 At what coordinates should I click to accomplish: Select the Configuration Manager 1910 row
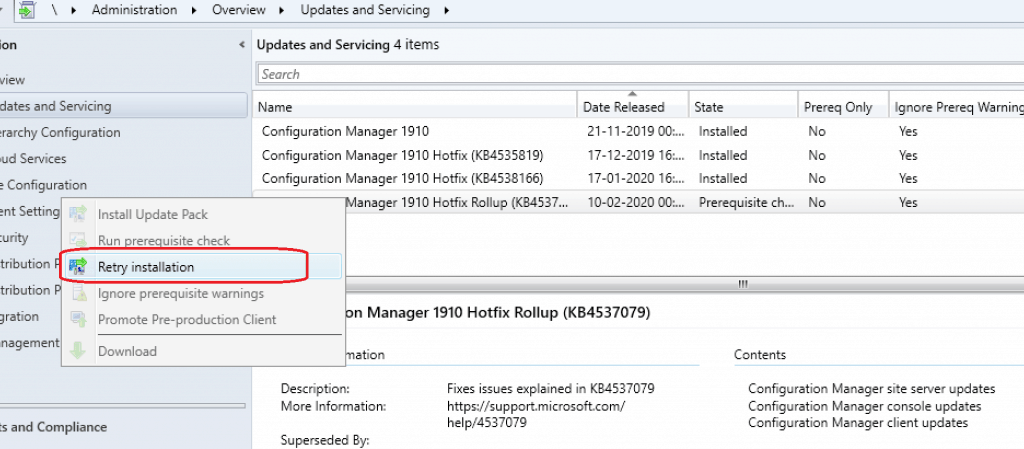pos(638,131)
